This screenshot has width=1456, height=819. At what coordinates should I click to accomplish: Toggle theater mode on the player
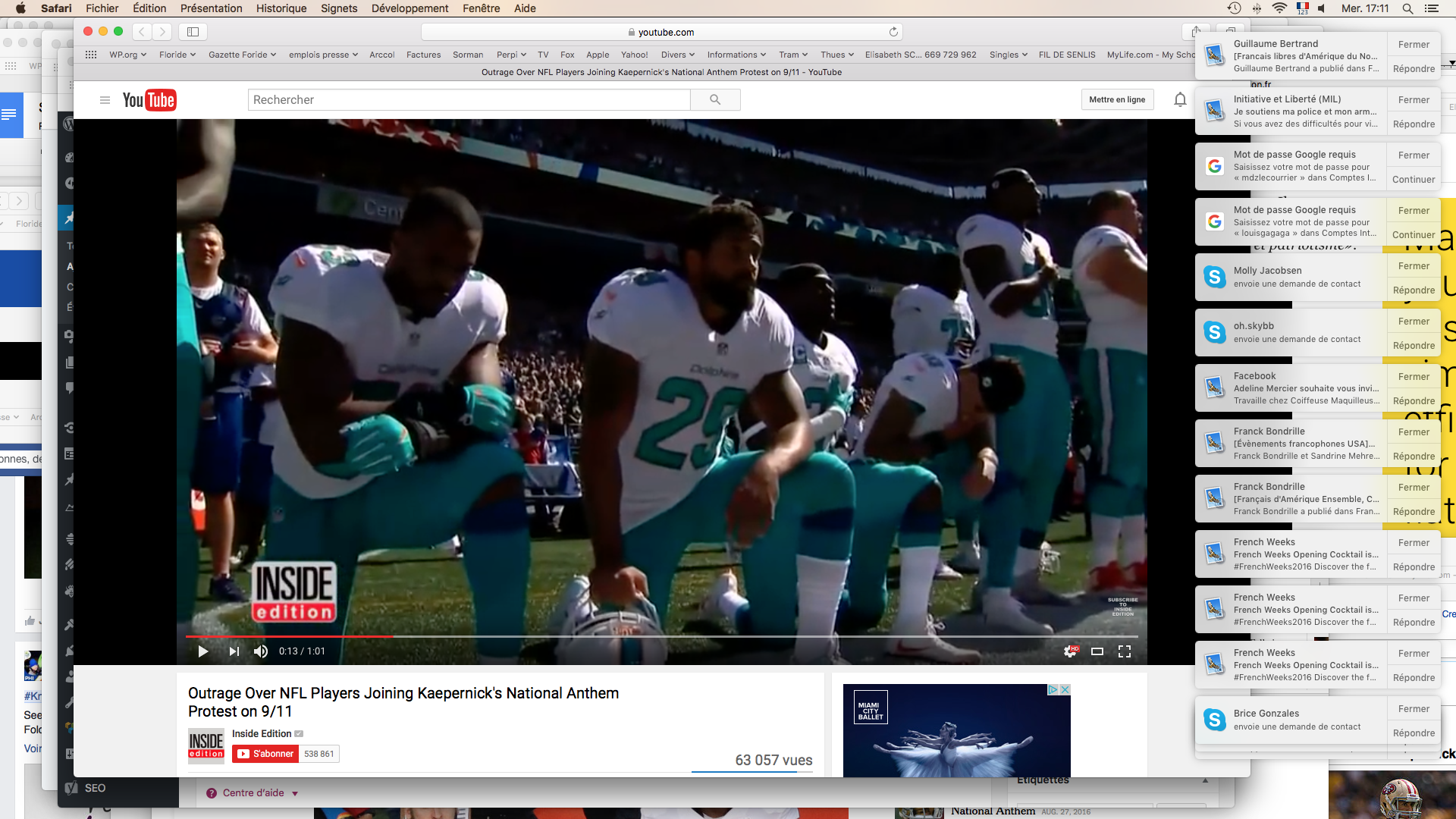pos(1097,651)
